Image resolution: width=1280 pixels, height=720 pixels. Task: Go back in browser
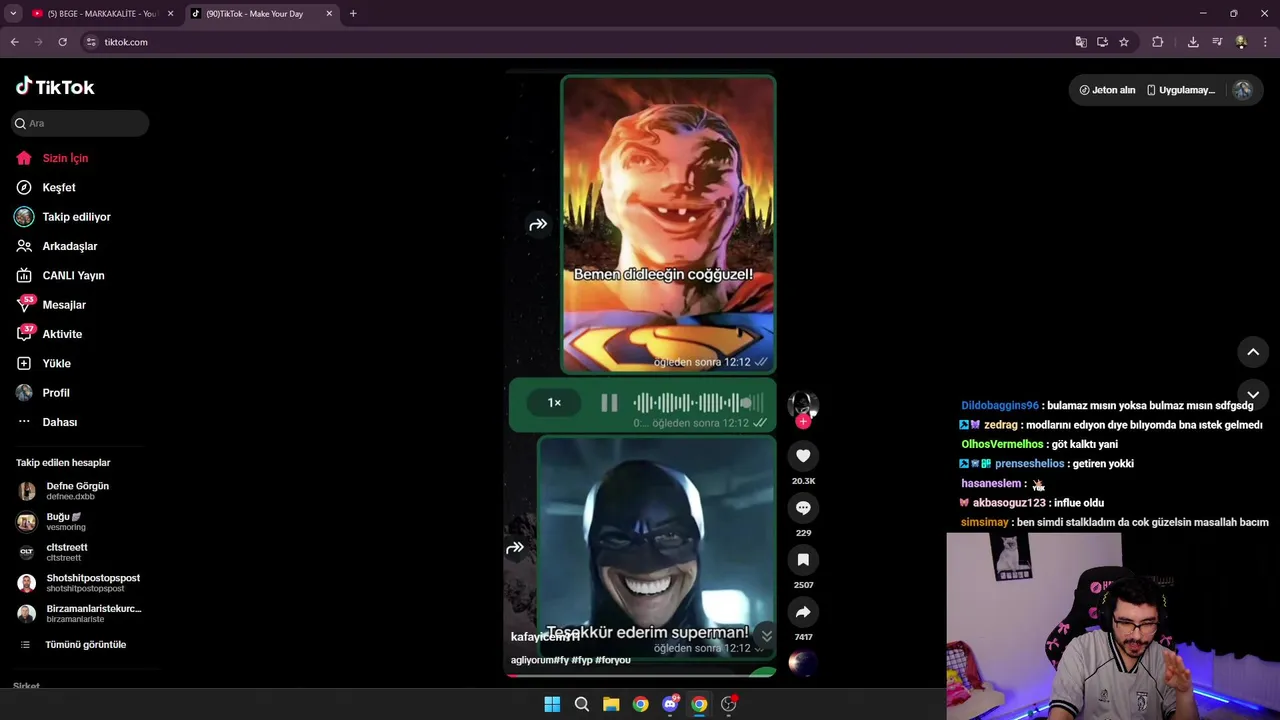pos(14,42)
